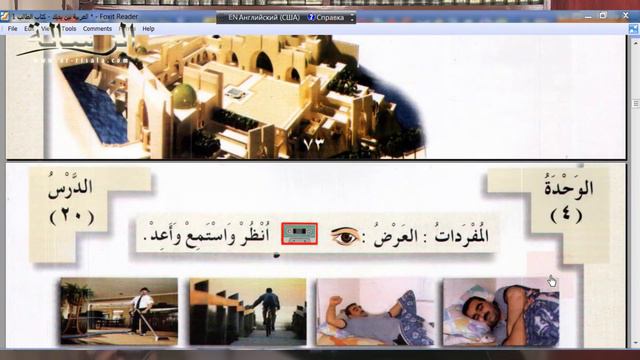
Task: Minimize the Foxit Reader window
Action: tap(588, 16)
